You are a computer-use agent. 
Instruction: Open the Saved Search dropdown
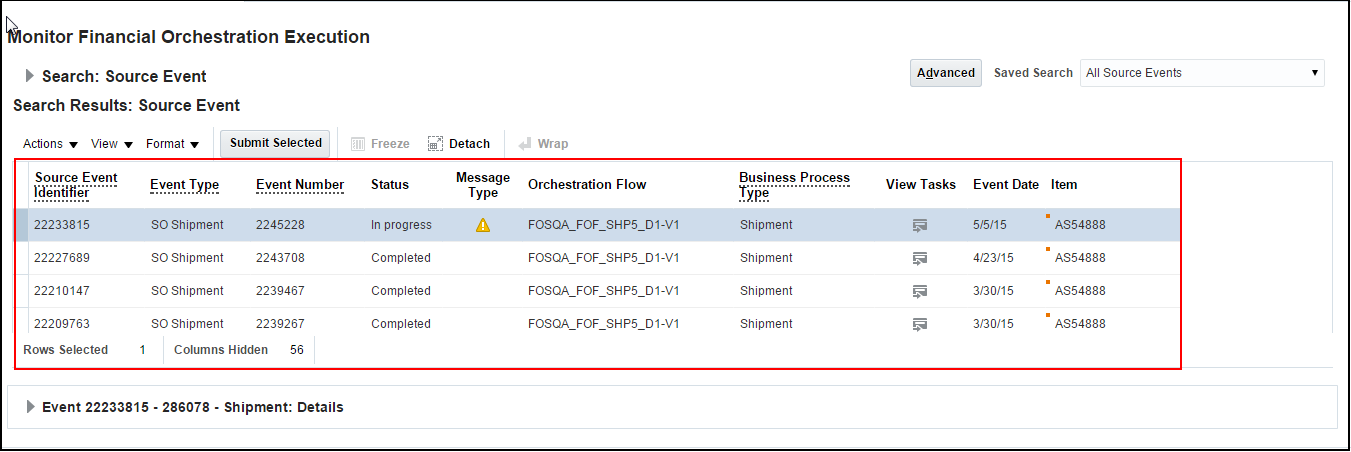pyautogui.click(x=1202, y=73)
